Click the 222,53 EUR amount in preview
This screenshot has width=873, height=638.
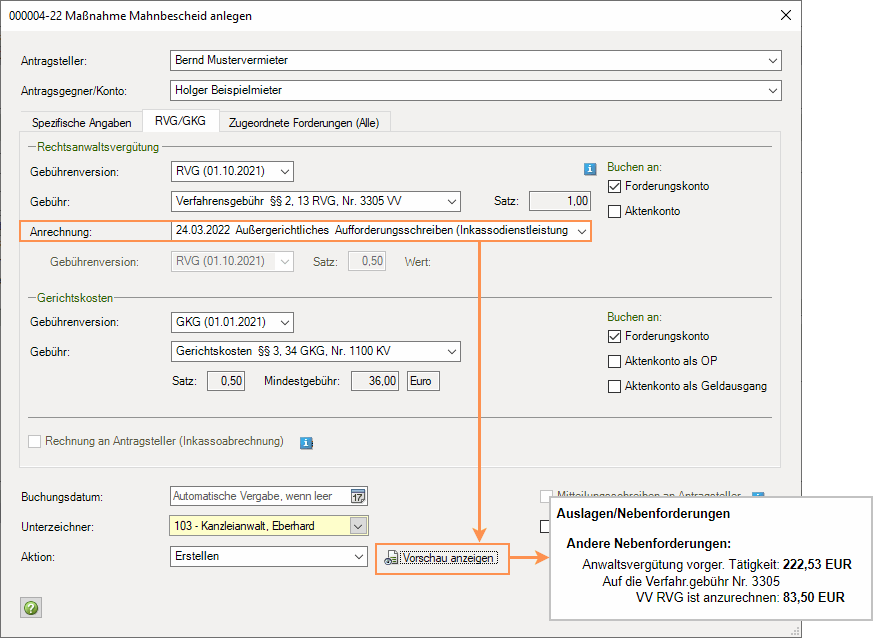tap(817, 565)
